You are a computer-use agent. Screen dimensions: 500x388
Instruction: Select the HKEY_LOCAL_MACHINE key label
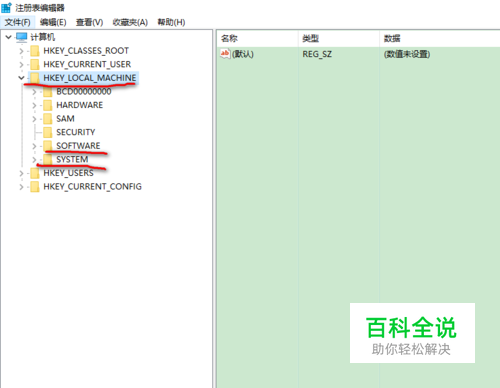(x=90, y=78)
